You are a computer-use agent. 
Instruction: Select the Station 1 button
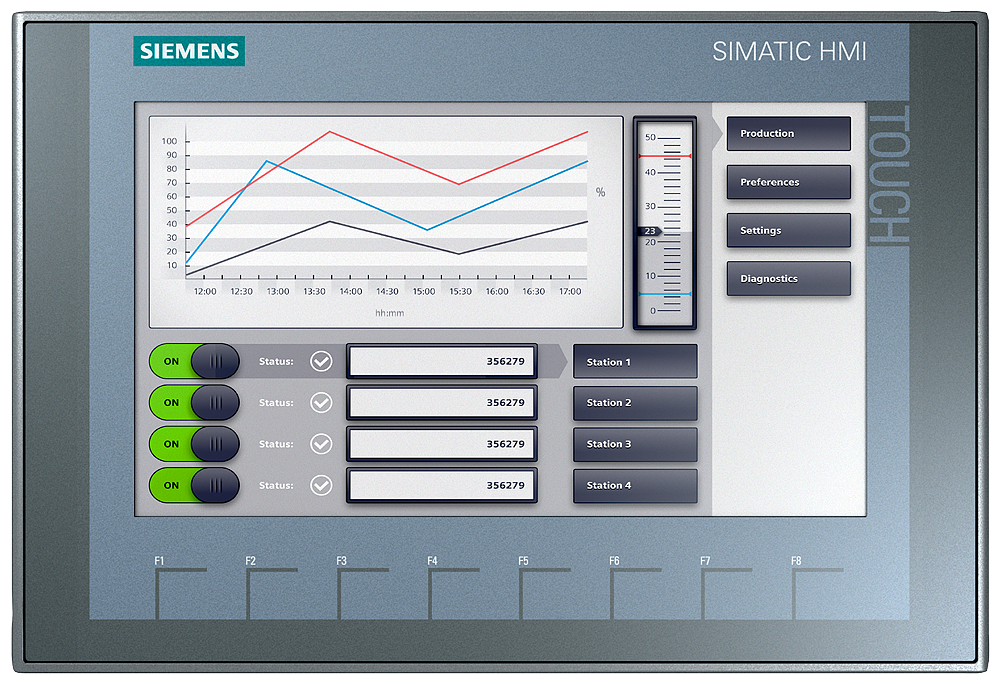point(634,361)
